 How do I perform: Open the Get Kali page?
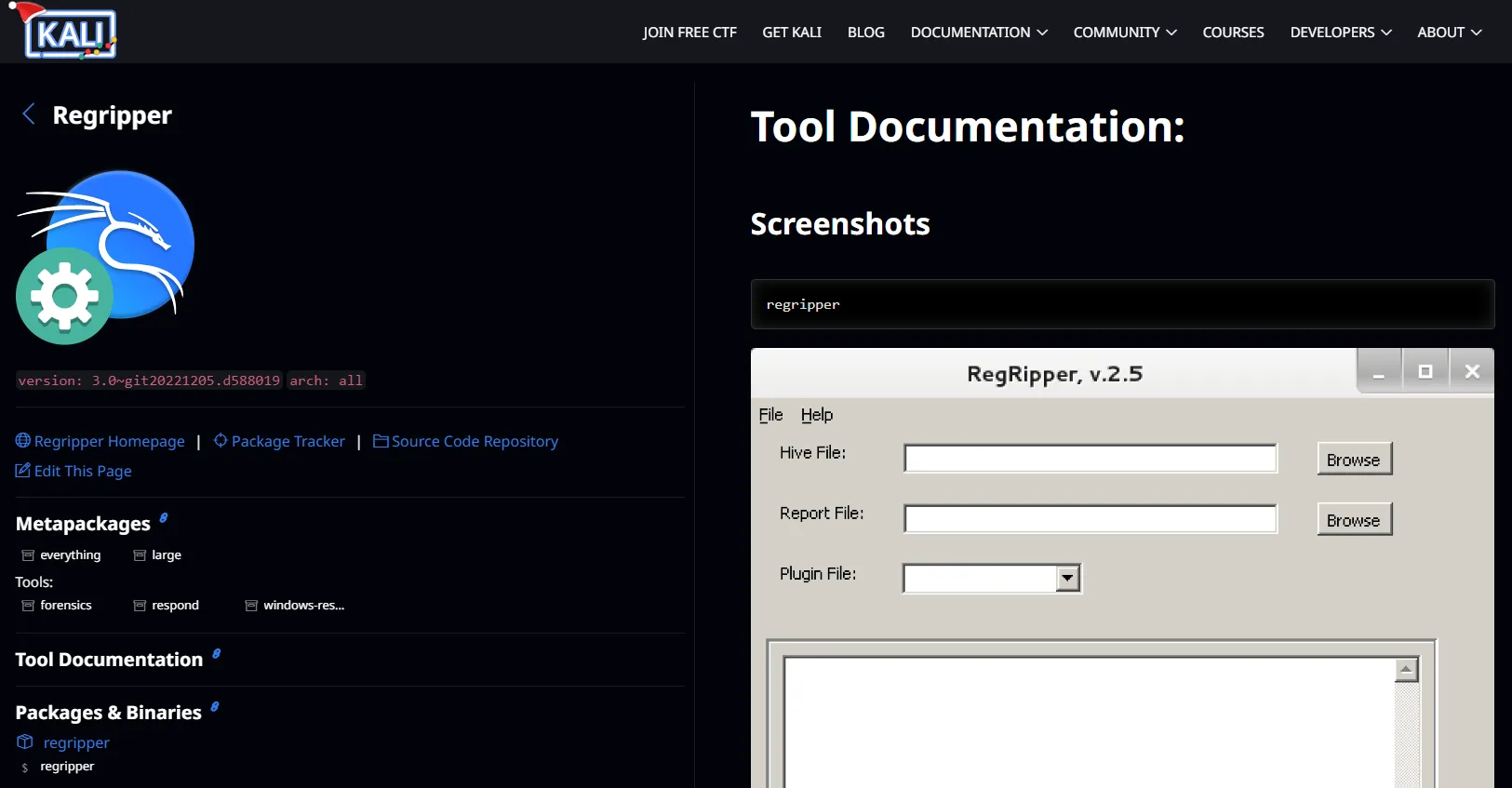[x=792, y=32]
